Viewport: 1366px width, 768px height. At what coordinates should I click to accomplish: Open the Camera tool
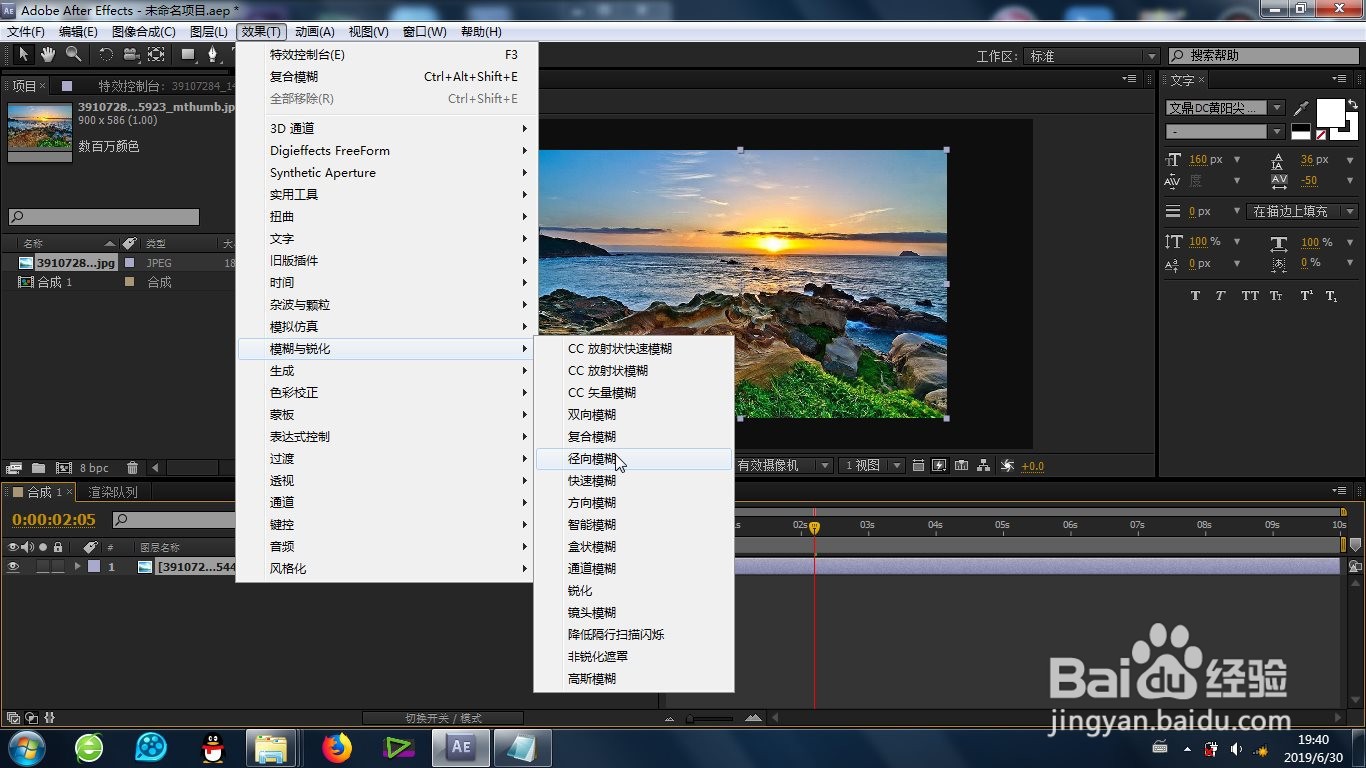pos(130,55)
